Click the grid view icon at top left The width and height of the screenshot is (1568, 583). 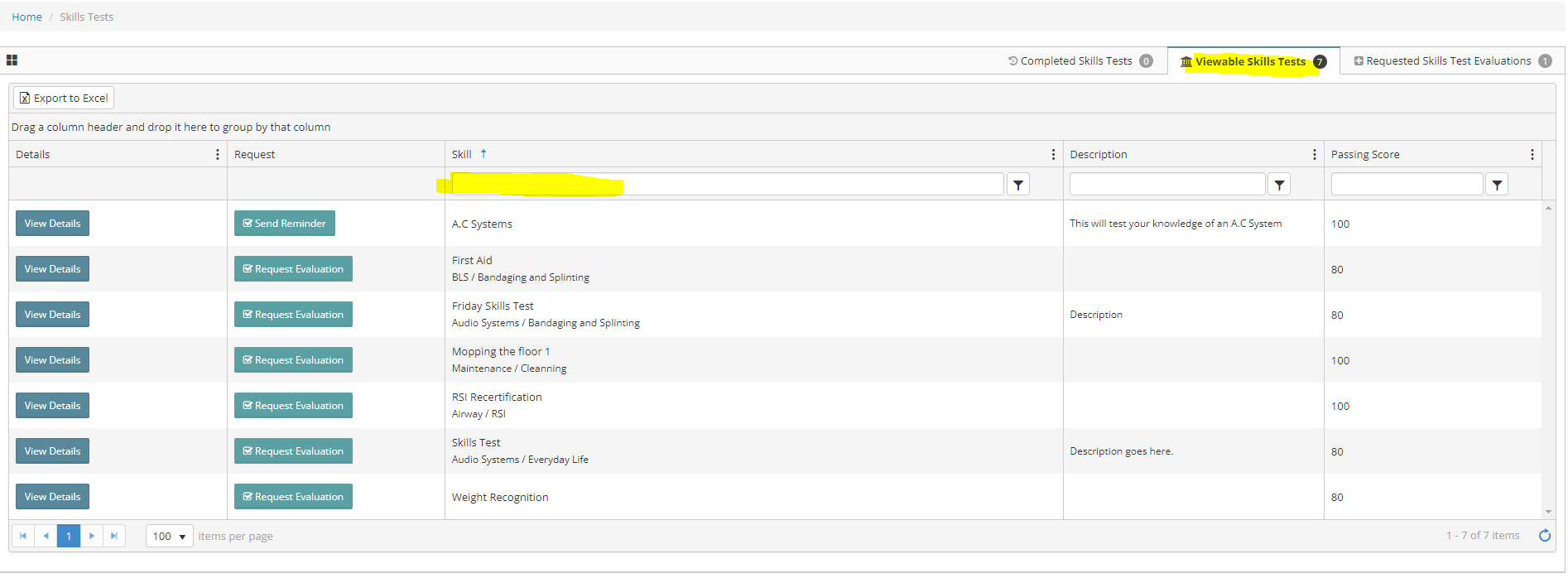click(12, 60)
